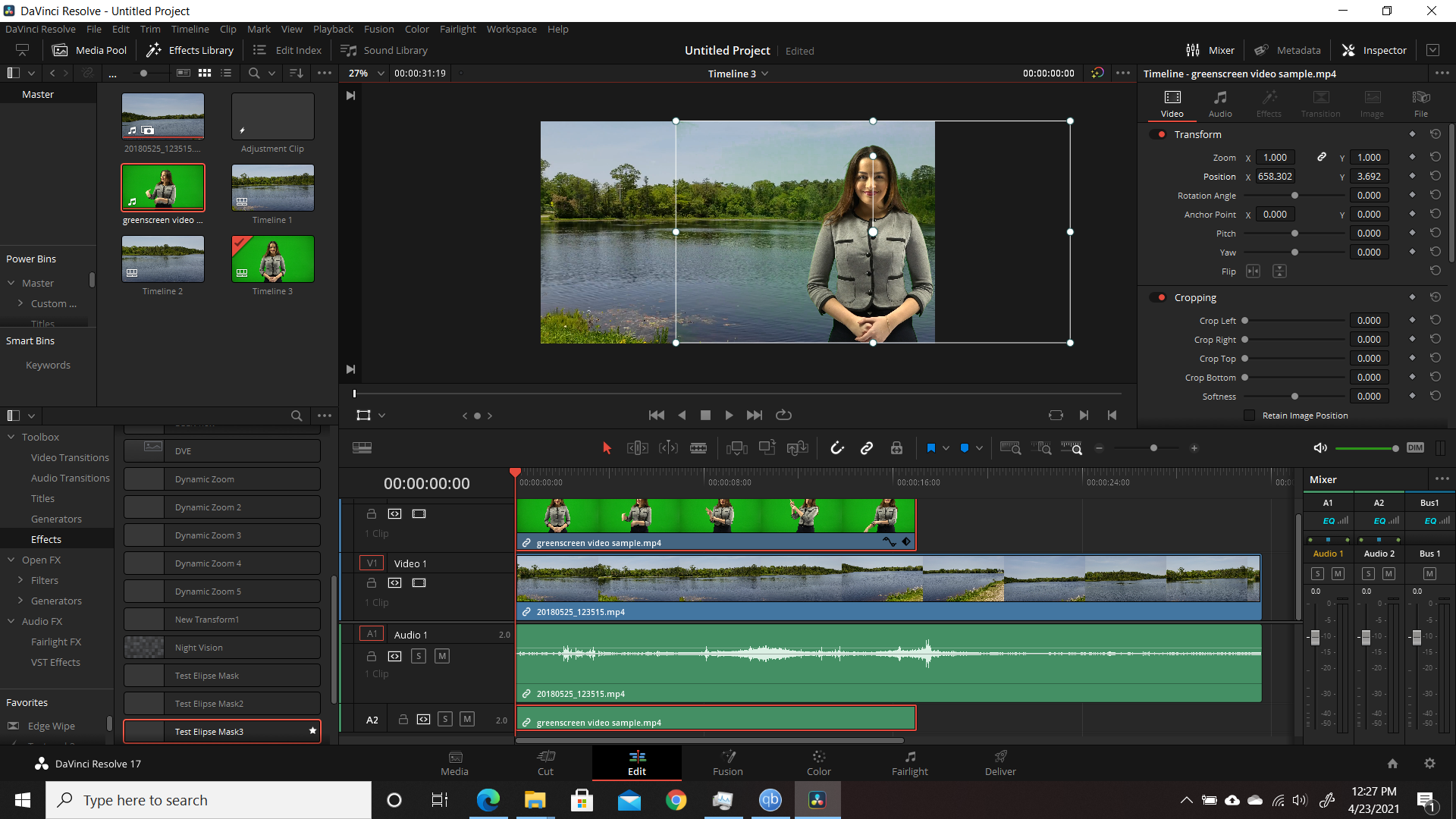Screen dimensions: 1456x819
Task: Open the Fusion menu
Action: pyautogui.click(x=378, y=29)
